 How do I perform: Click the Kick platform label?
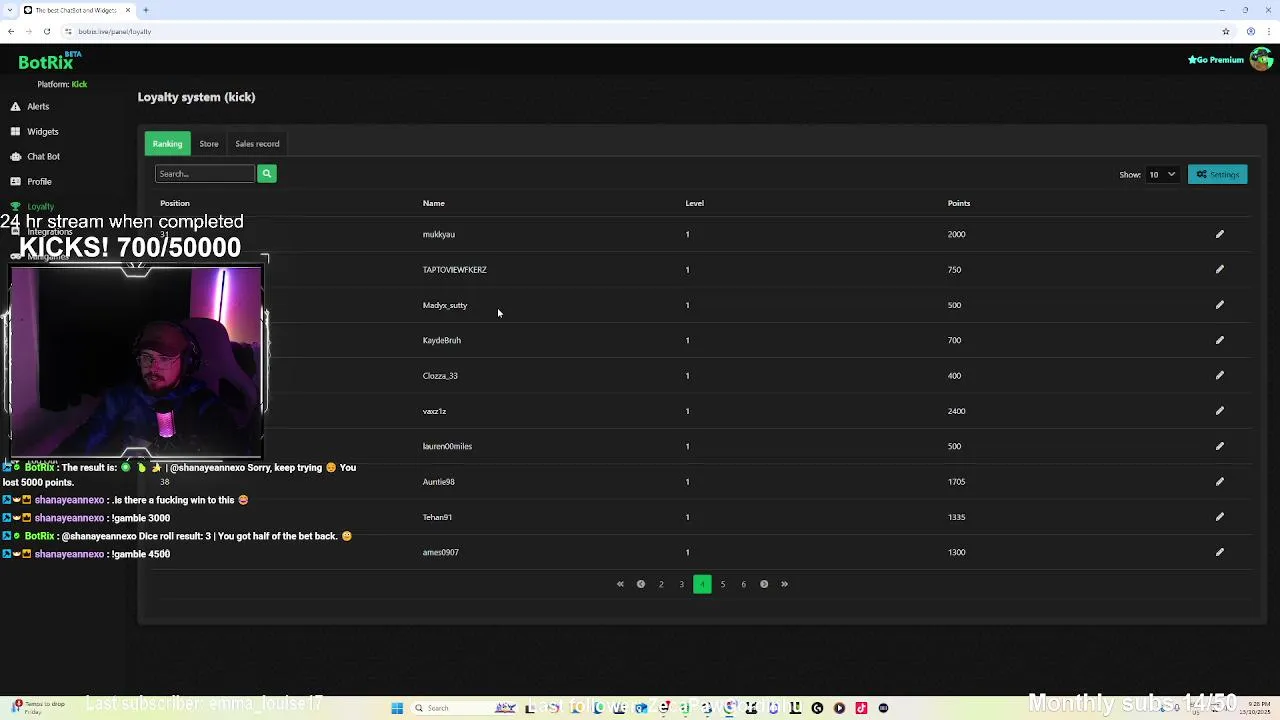coord(79,84)
